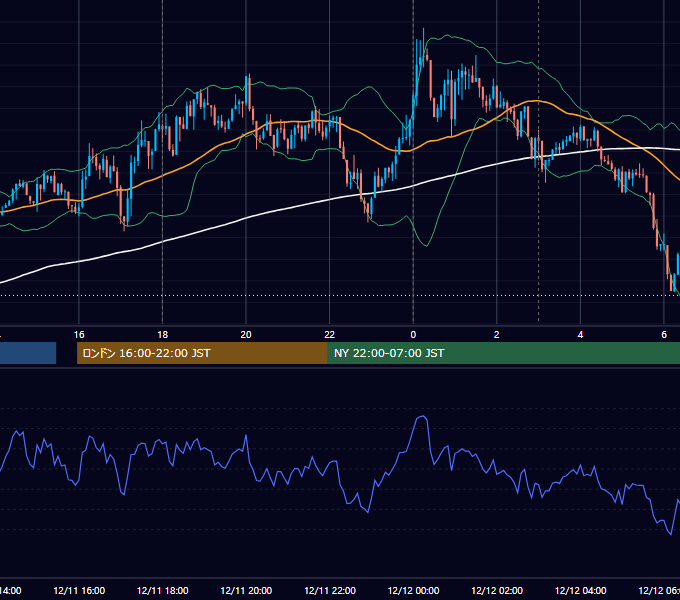Click the upper axis hour label 18
Image resolution: width=680 pixels, height=600 pixels.
tap(162, 335)
